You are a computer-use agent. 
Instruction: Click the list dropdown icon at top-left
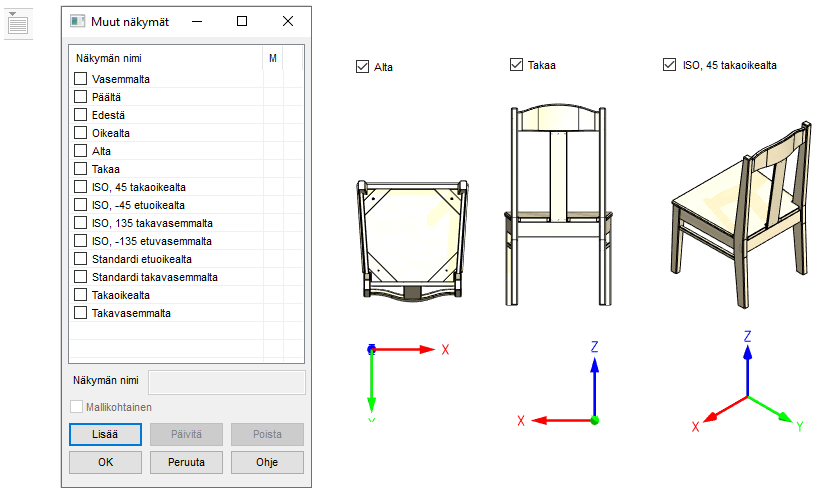(x=18, y=22)
